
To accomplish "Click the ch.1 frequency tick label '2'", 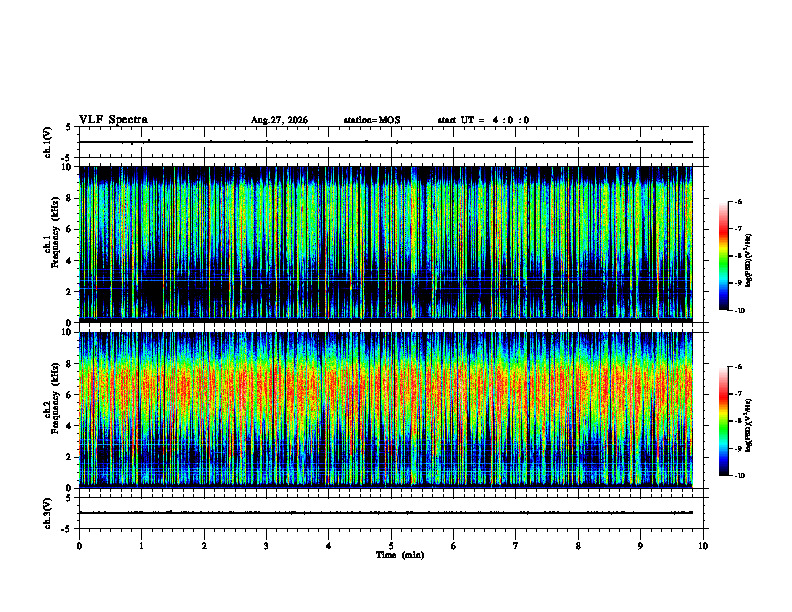I will (x=70, y=292).
